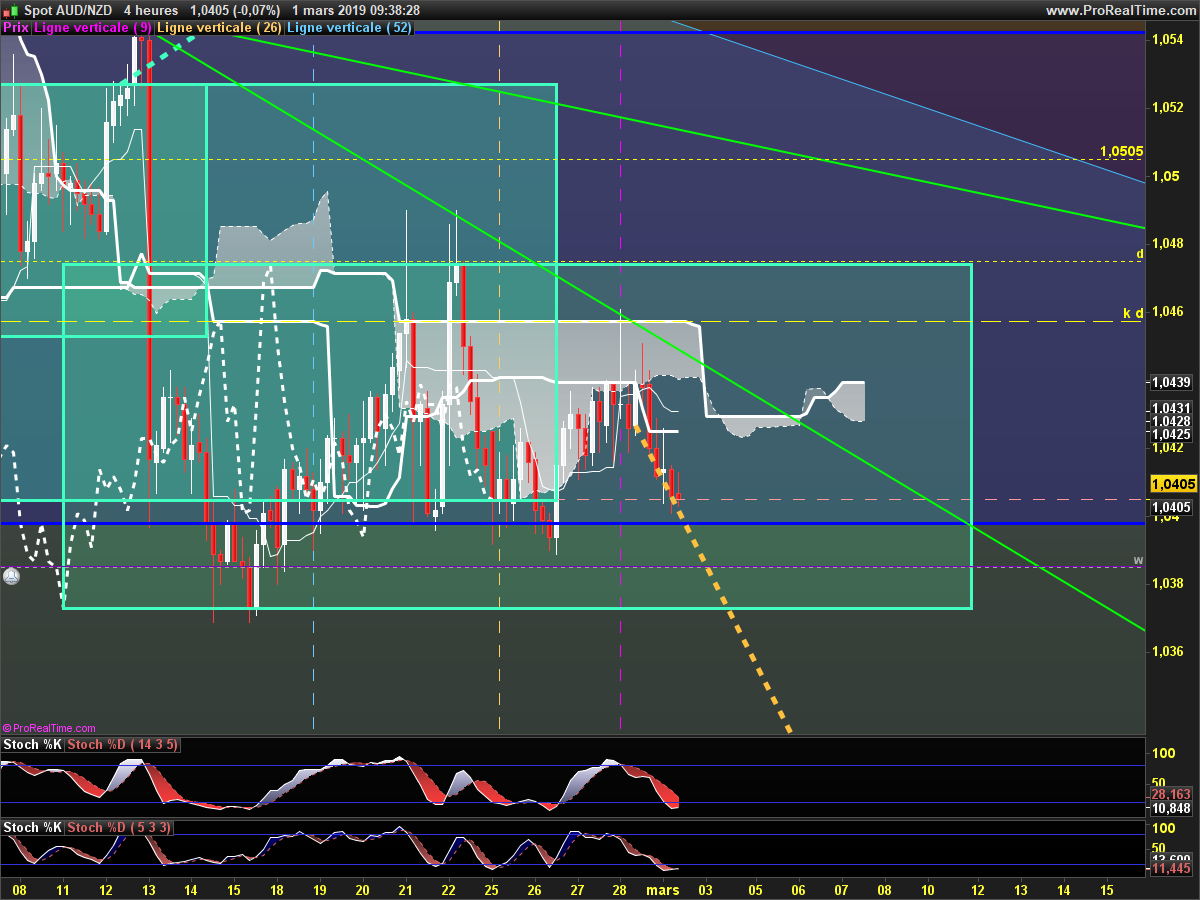The height and width of the screenshot is (900, 1200).
Task: Click the 28,163 stochastic value tag
Action: [1172, 794]
